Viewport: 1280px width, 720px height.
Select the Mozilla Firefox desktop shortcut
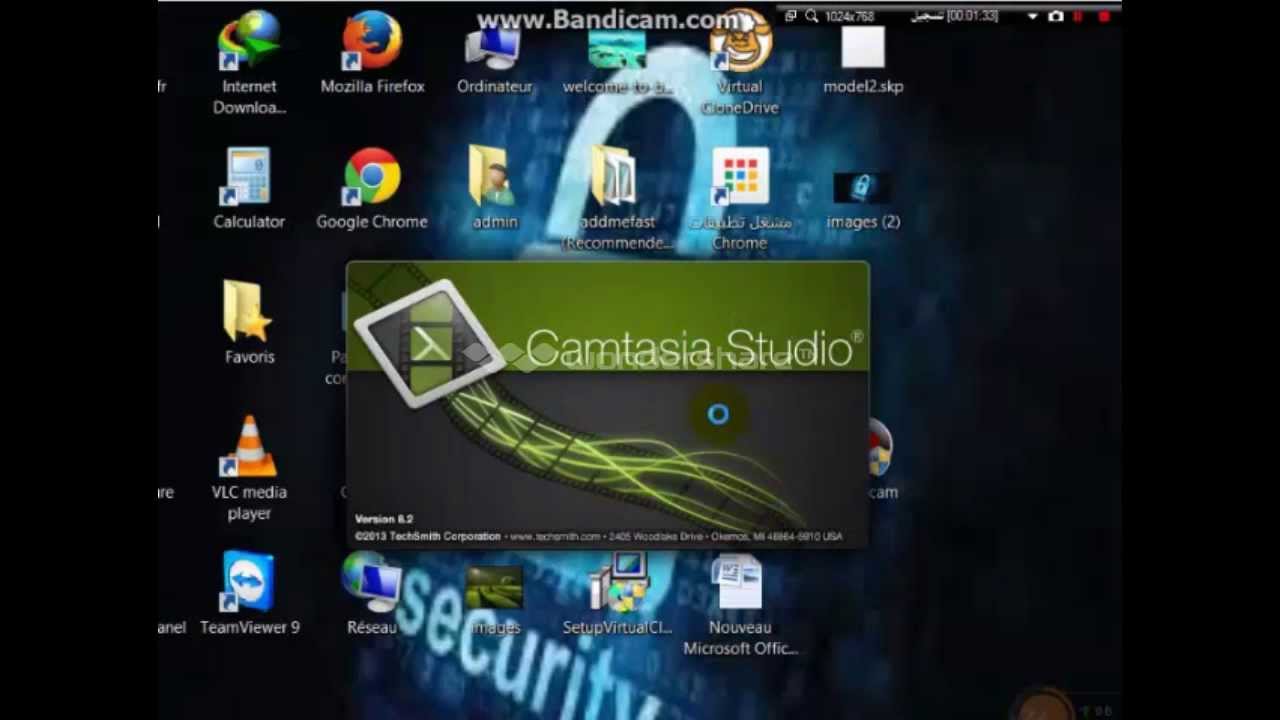[372, 52]
